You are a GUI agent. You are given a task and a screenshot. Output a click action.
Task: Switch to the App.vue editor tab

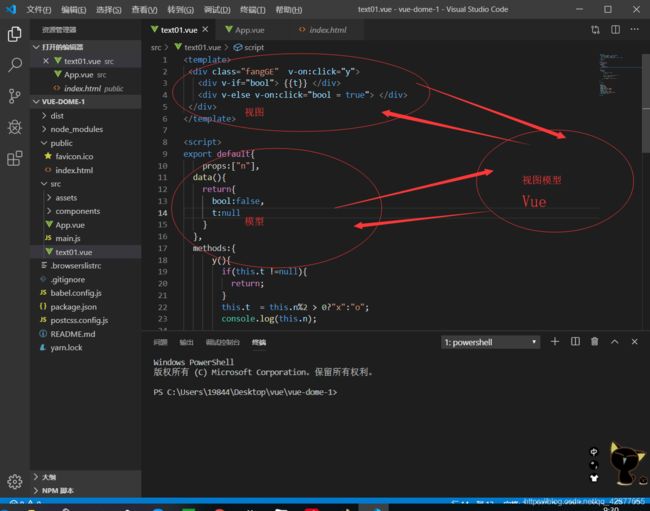coord(249,29)
